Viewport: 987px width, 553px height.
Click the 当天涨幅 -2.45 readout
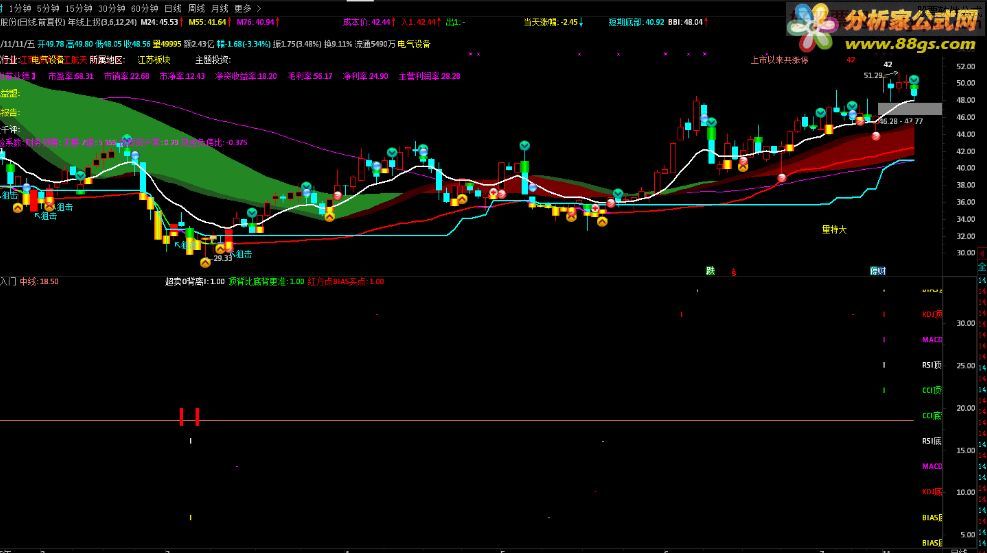point(551,22)
